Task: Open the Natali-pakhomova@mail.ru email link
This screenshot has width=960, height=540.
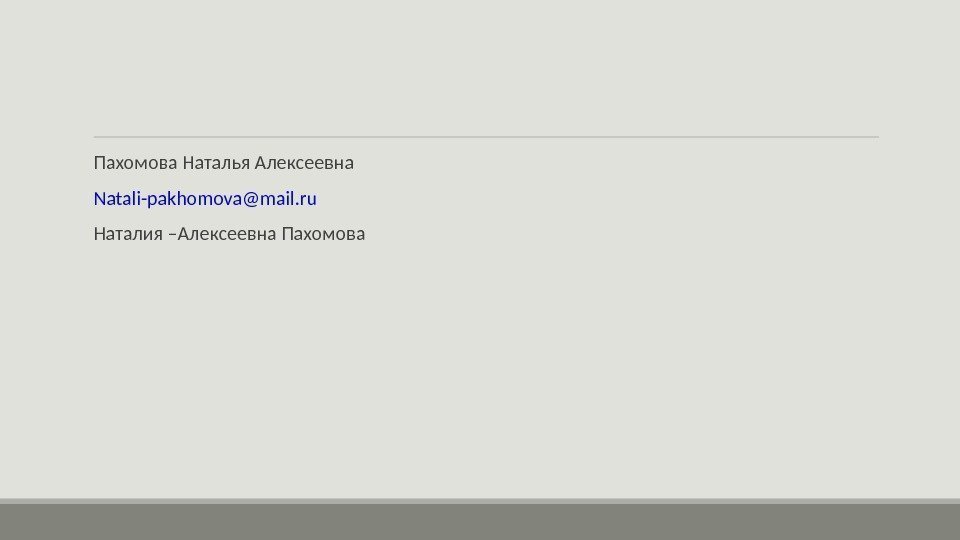Action: [x=205, y=199]
